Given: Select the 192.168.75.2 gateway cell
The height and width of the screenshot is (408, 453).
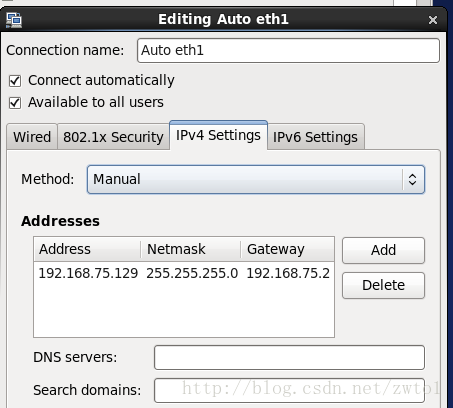Looking at the screenshot, I should [288, 273].
